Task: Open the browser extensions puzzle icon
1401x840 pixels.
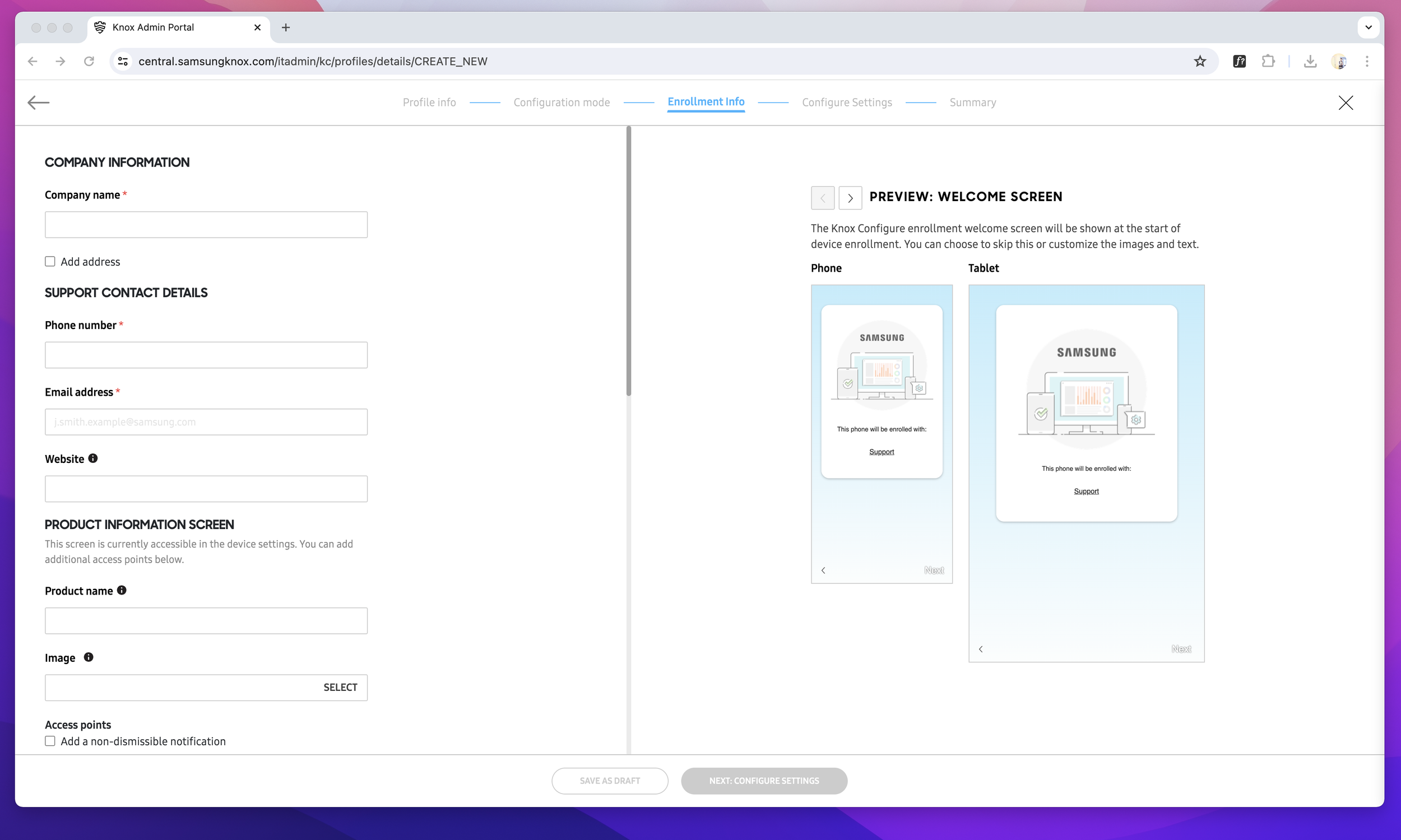Action: click(1268, 61)
